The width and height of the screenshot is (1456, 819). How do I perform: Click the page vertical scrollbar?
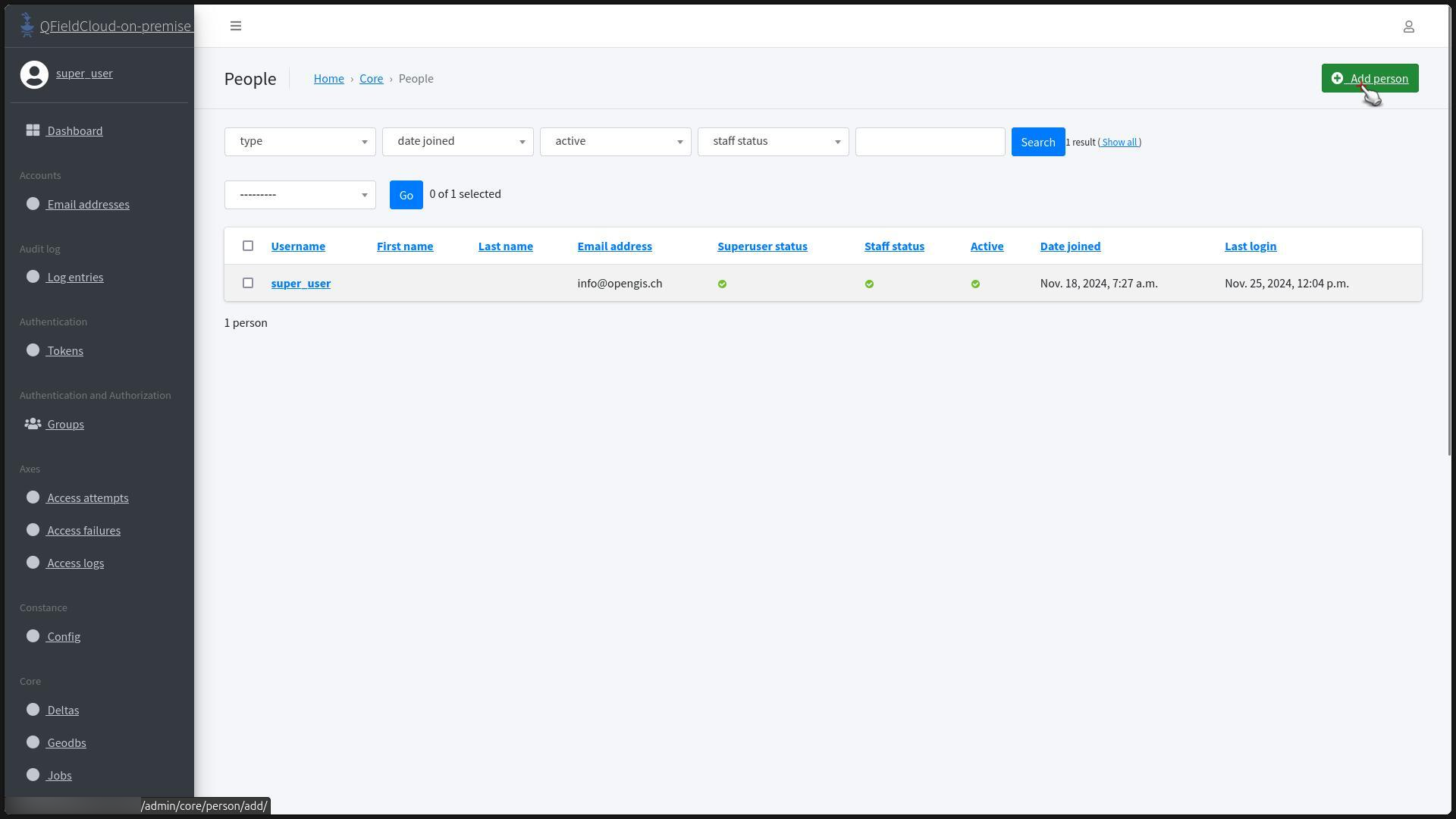pyautogui.click(x=1450, y=227)
